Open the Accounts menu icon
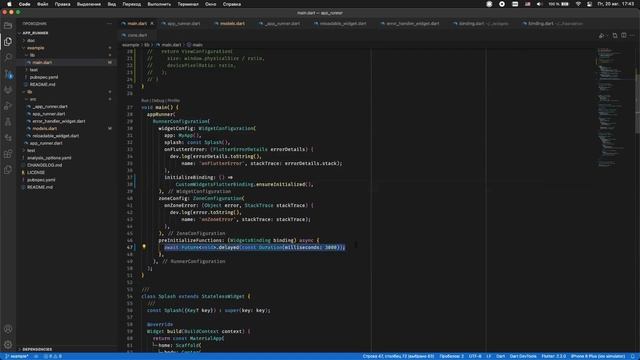This screenshot has width=640, height=360. click(8, 329)
